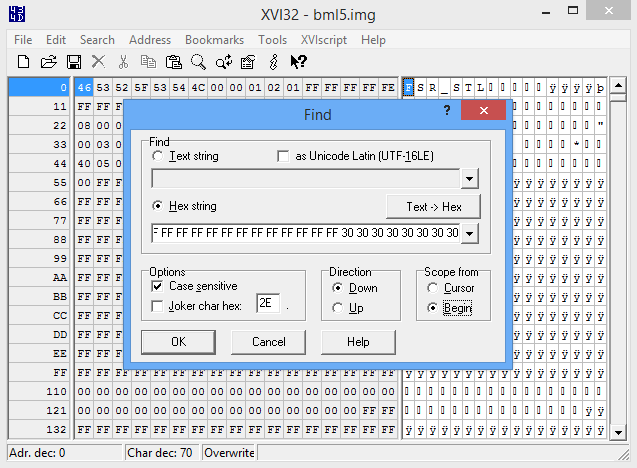Expand the hex string history dropdown

pyautogui.click(x=470, y=234)
